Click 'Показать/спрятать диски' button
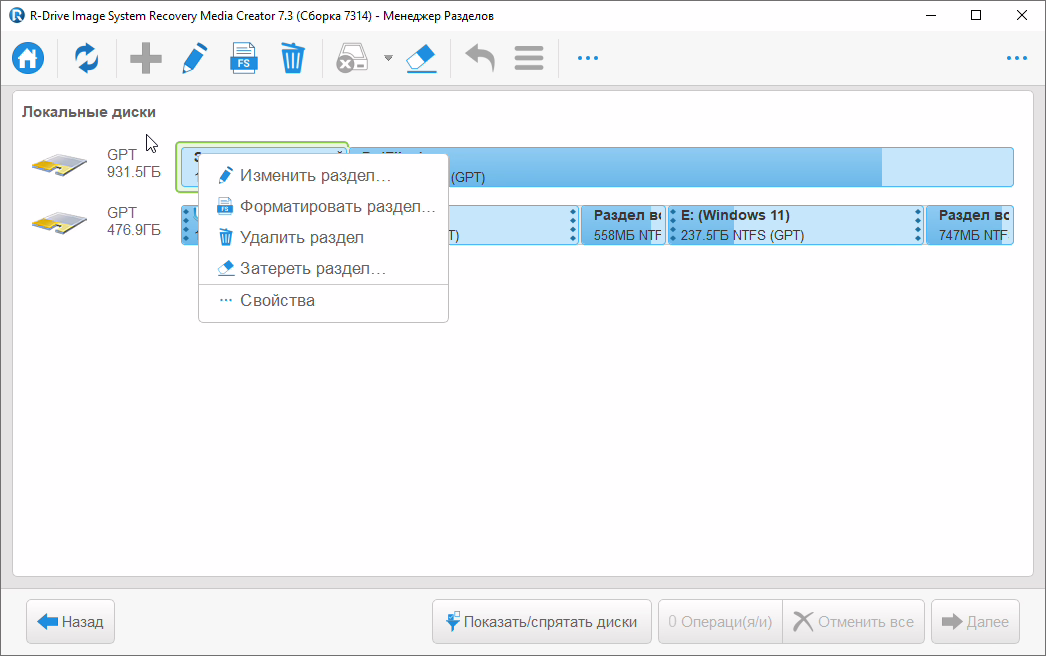The width and height of the screenshot is (1046, 656). (x=541, y=621)
